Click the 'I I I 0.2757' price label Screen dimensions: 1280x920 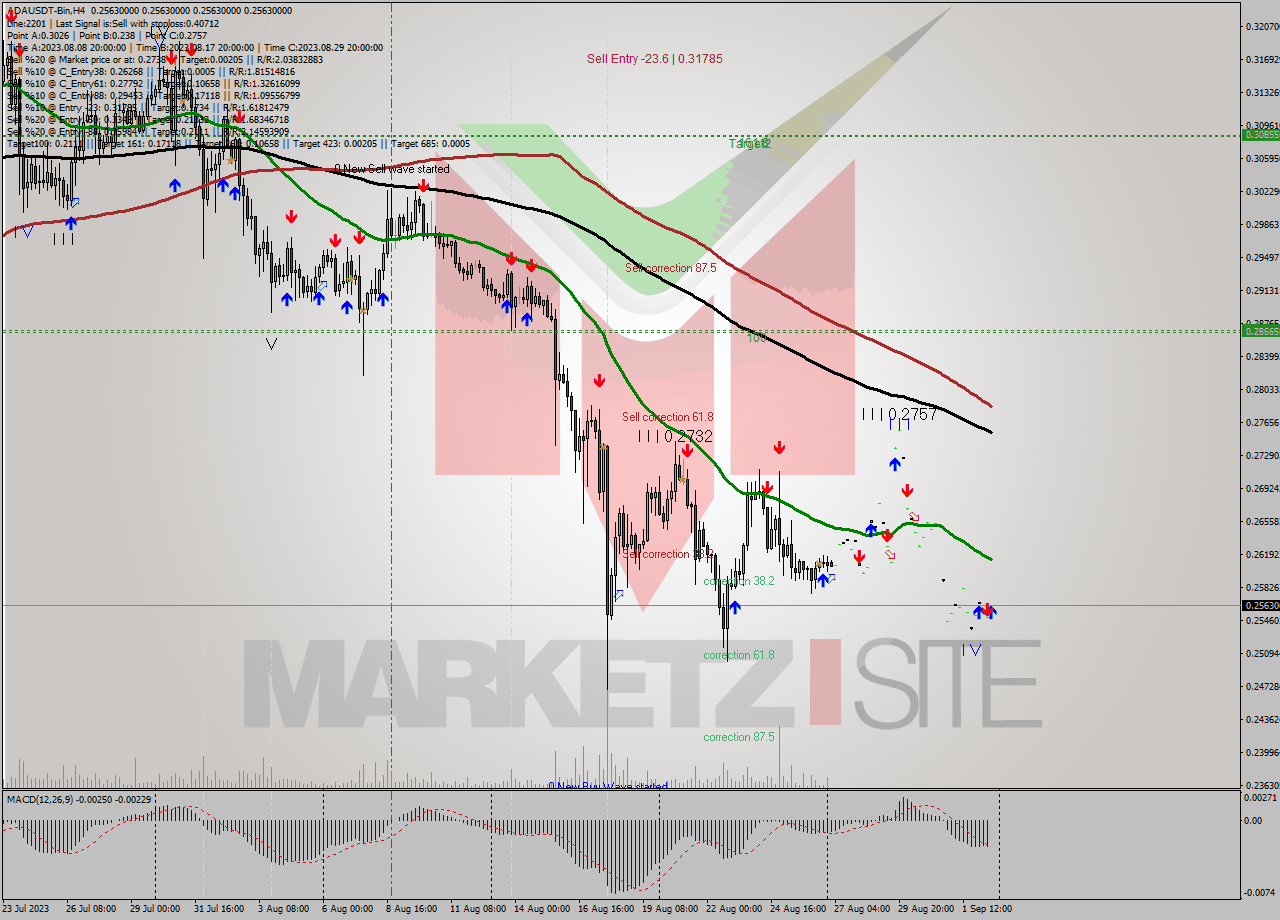coord(899,414)
